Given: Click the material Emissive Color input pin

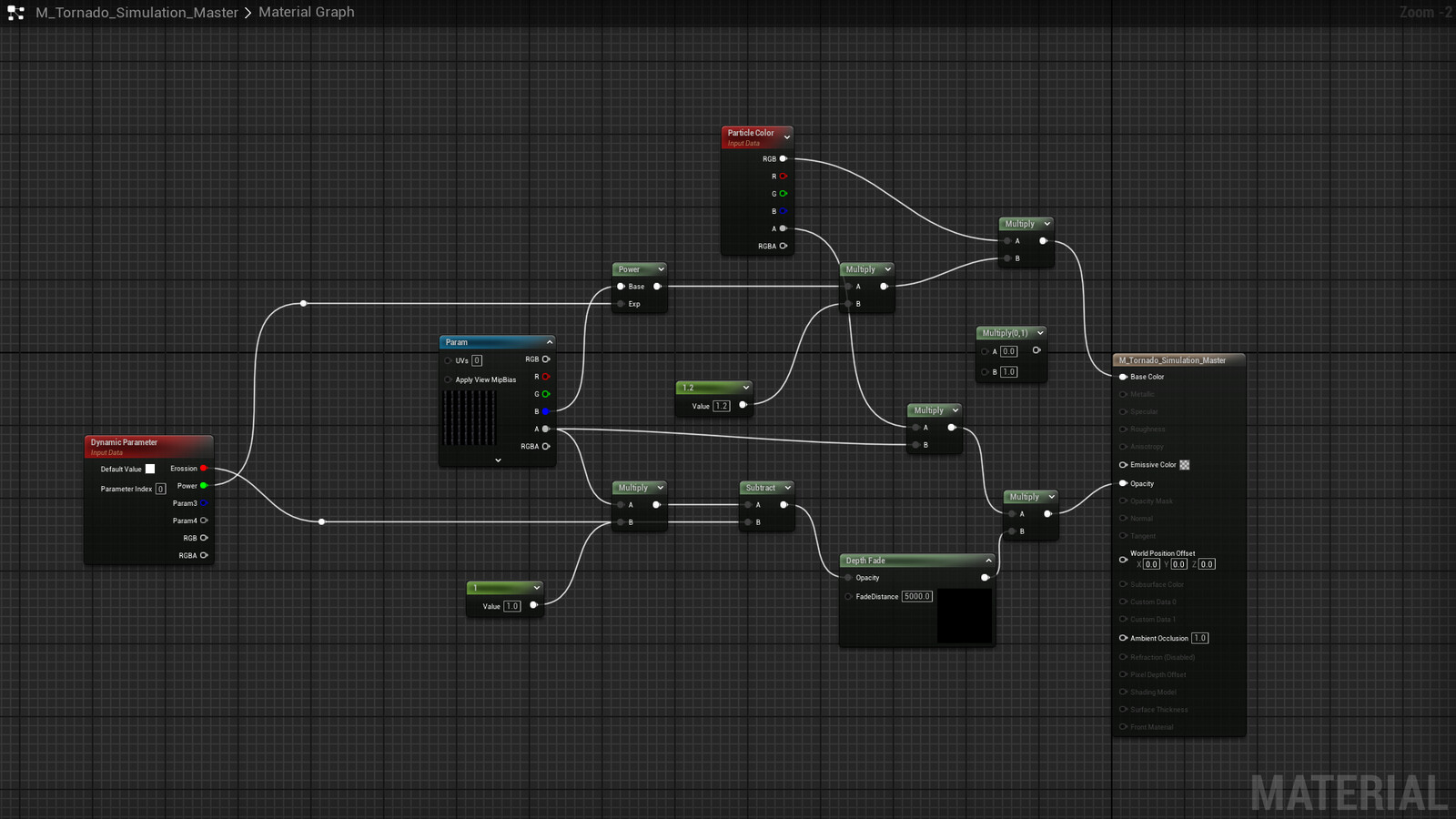Looking at the screenshot, I should (x=1123, y=465).
